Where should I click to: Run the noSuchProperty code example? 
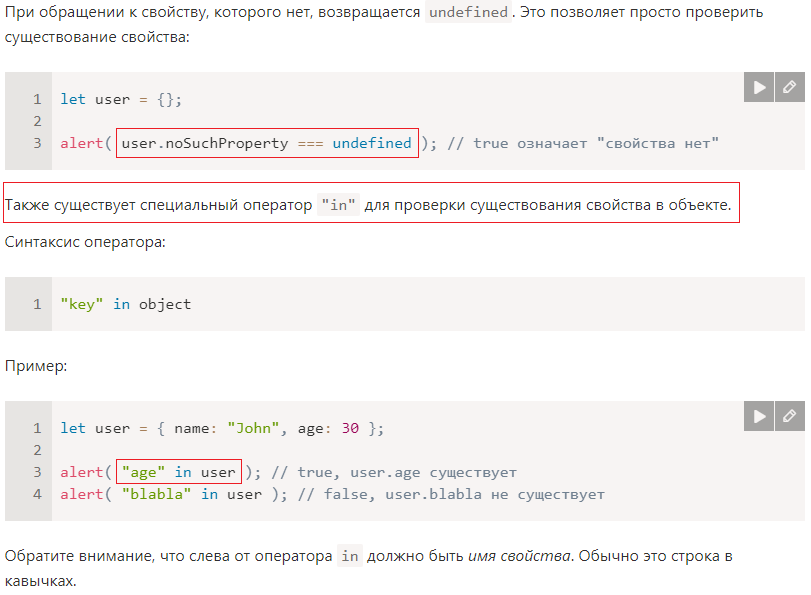[x=759, y=87]
